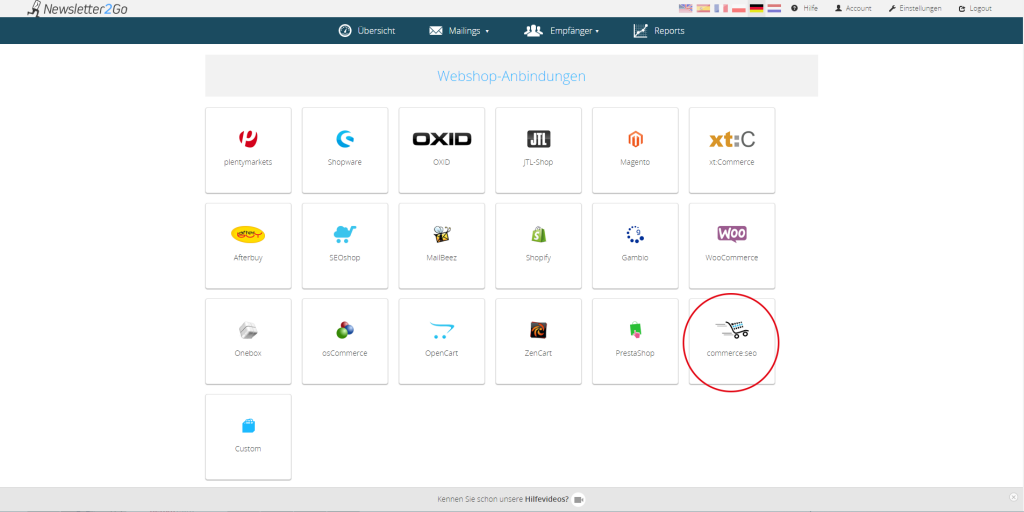1024x512 pixels.
Task: Click the Custom label text
Action: [x=248, y=449]
